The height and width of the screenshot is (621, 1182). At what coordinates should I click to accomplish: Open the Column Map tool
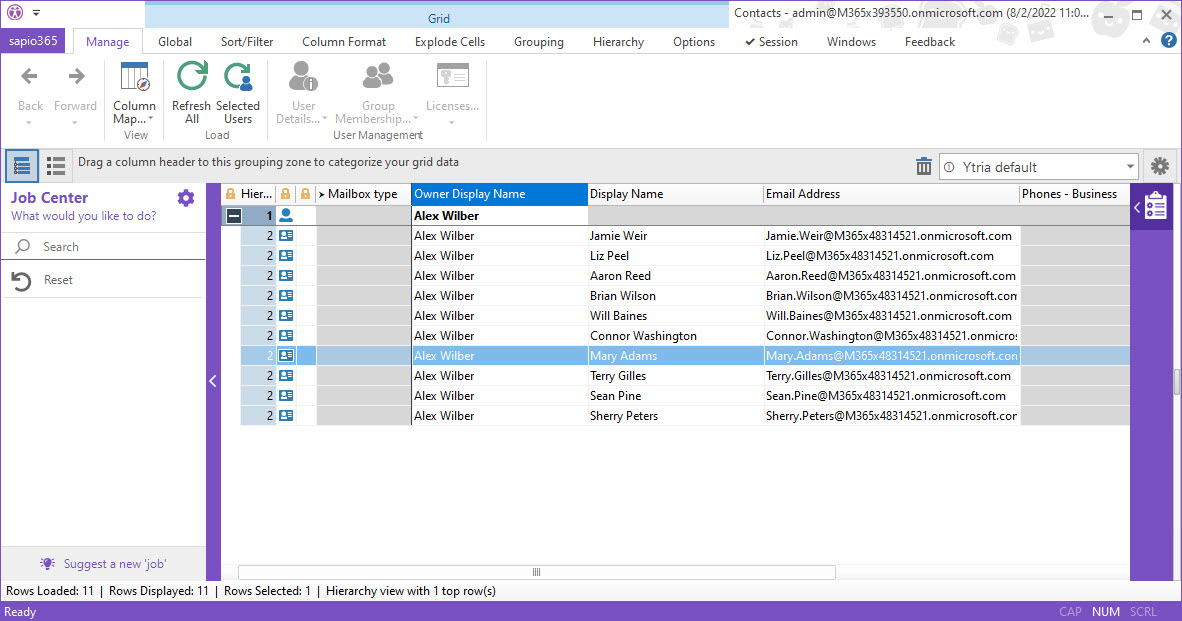(x=134, y=80)
